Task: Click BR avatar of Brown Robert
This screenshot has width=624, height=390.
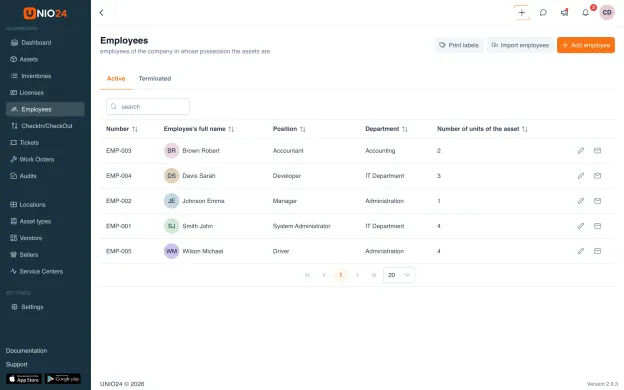Action: [x=172, y=151]
